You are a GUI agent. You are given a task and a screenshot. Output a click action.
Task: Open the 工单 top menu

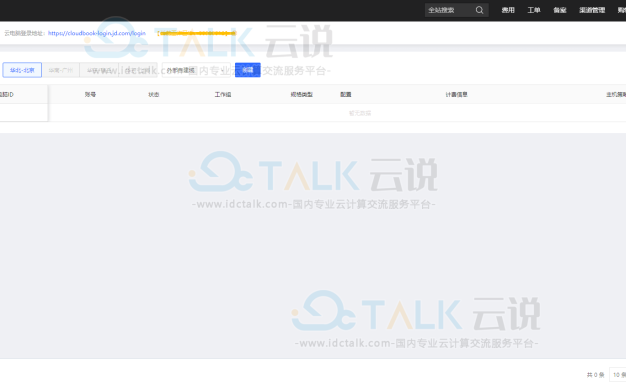(x=534, y=10)
